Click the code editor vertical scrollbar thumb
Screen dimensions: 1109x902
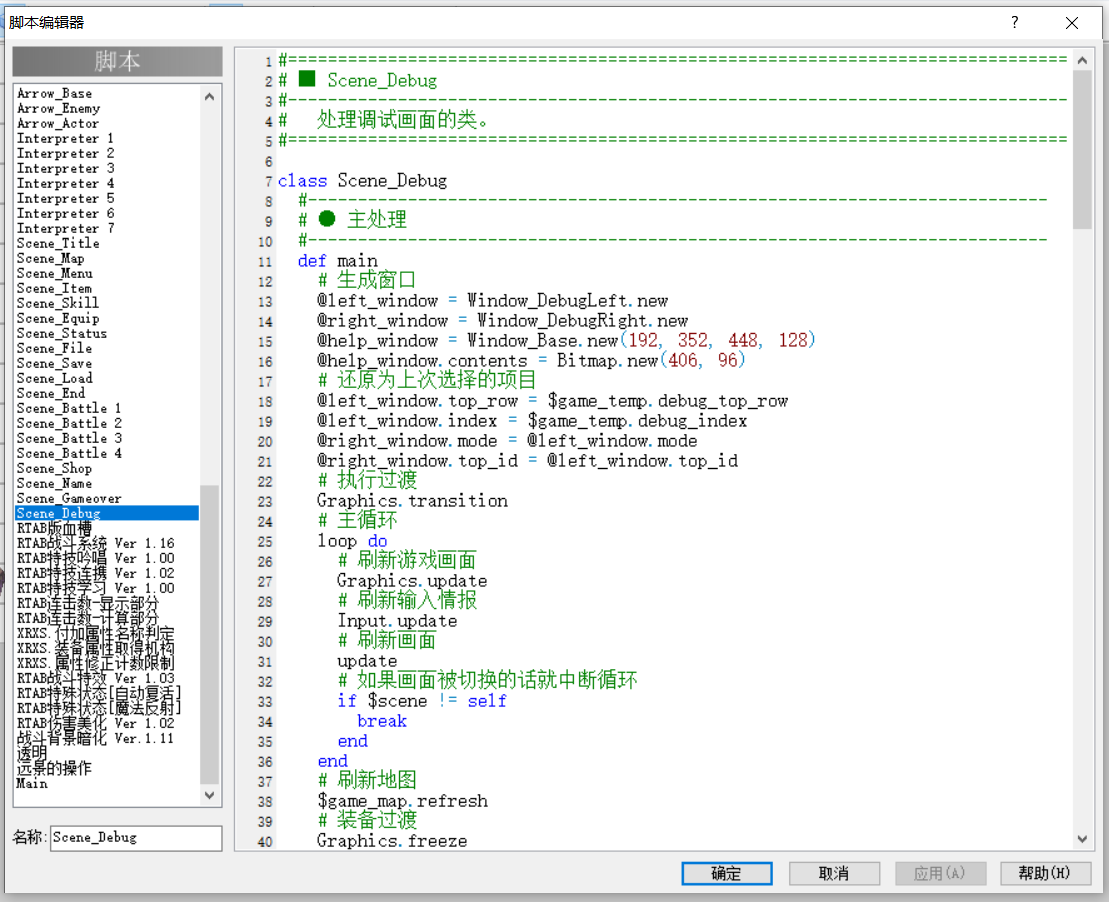[x=1082, y=150]
